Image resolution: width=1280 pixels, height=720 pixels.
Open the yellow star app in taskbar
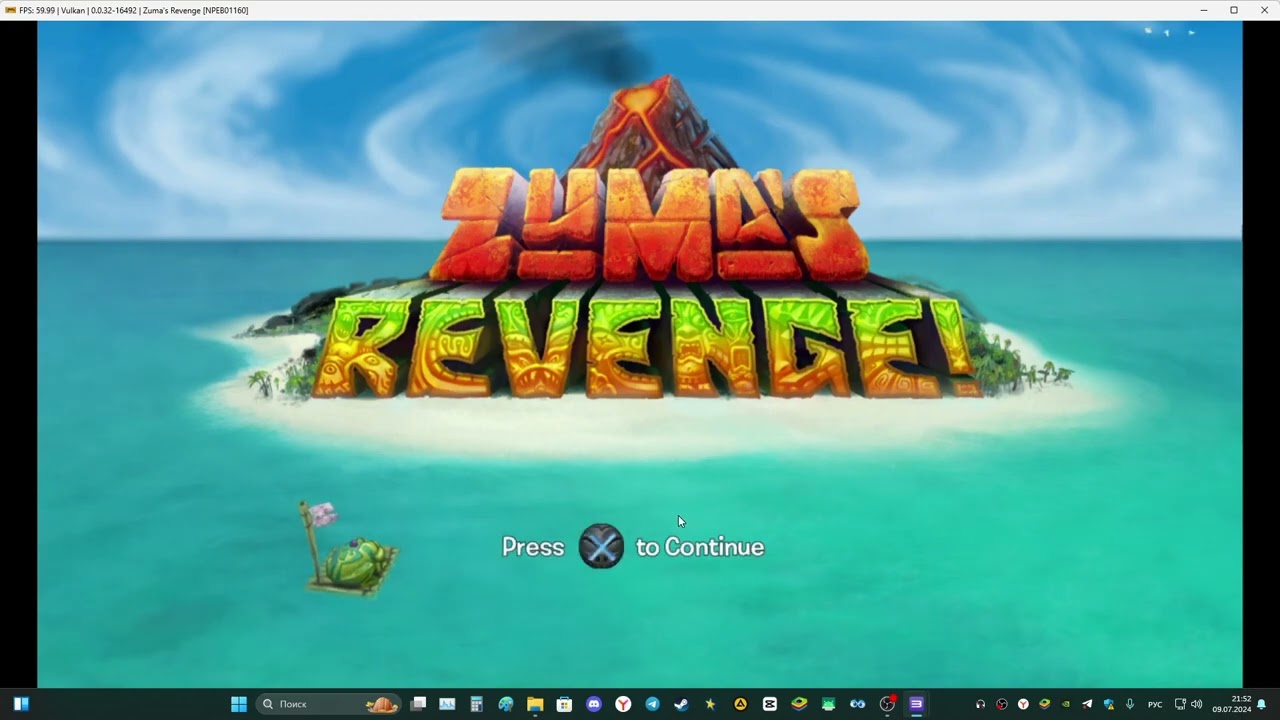(710, 704)
